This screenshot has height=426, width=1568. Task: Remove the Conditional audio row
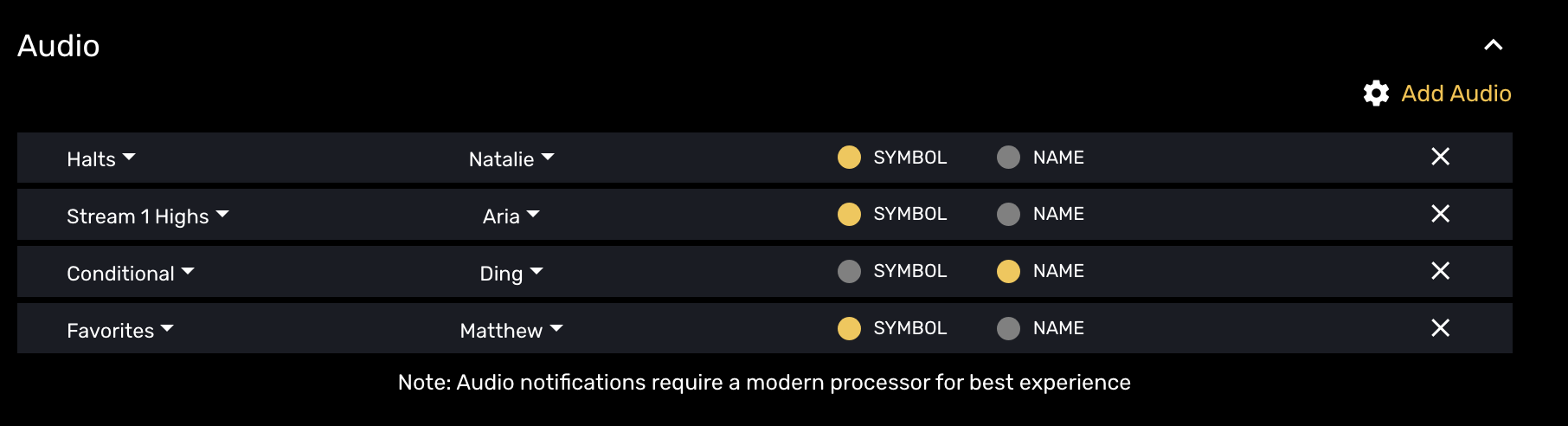pyautogui.click(x=1440, y=271)
